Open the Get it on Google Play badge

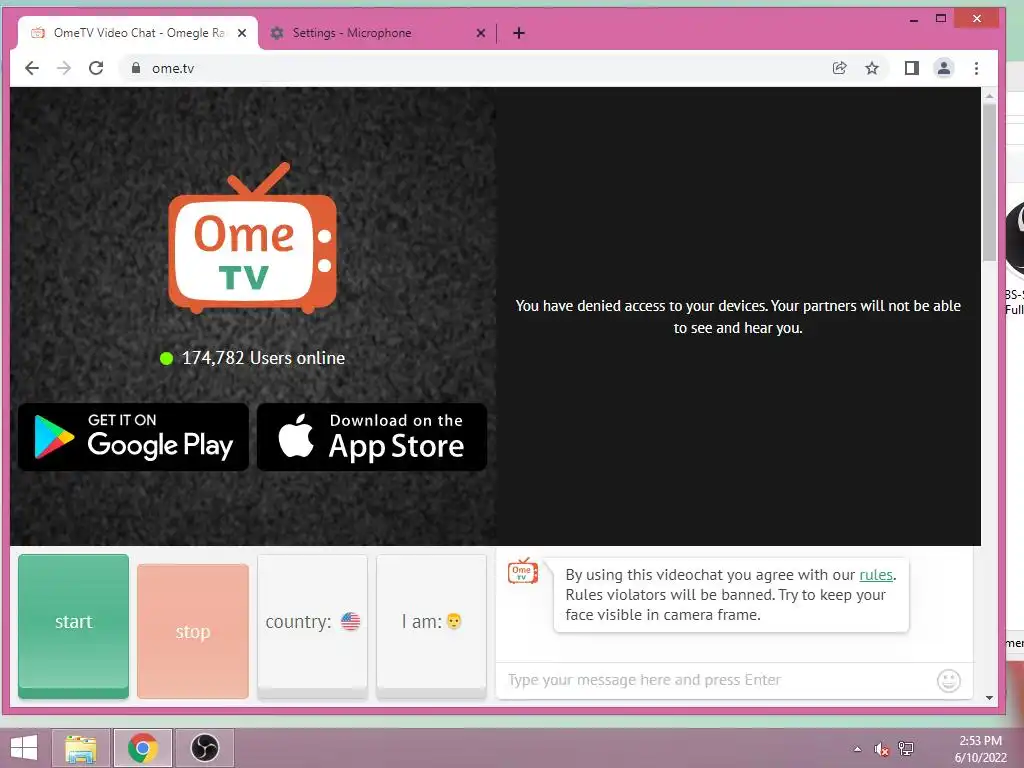(x=133, y=437)
